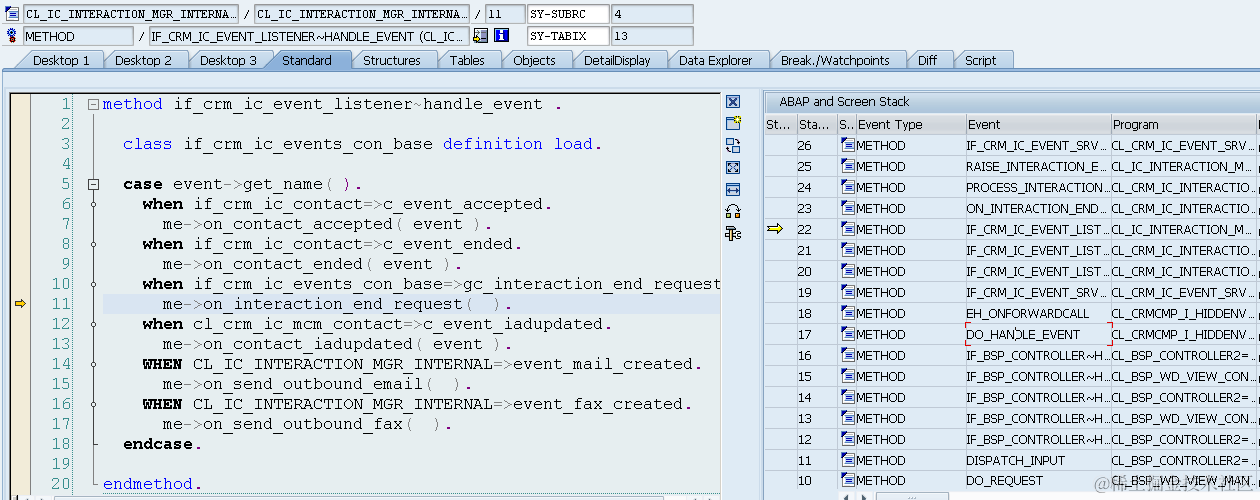Click ABAP and Screen Stack title bar

(x=1011, y=101)
